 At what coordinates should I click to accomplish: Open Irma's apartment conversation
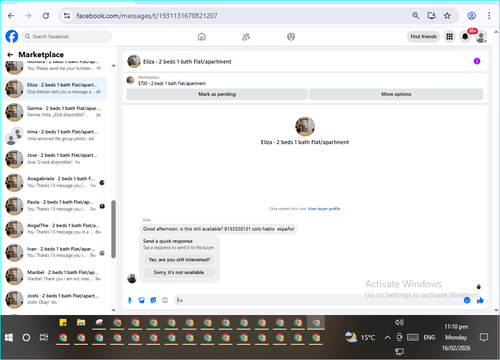pyautogui.click(x=55, y=135)
